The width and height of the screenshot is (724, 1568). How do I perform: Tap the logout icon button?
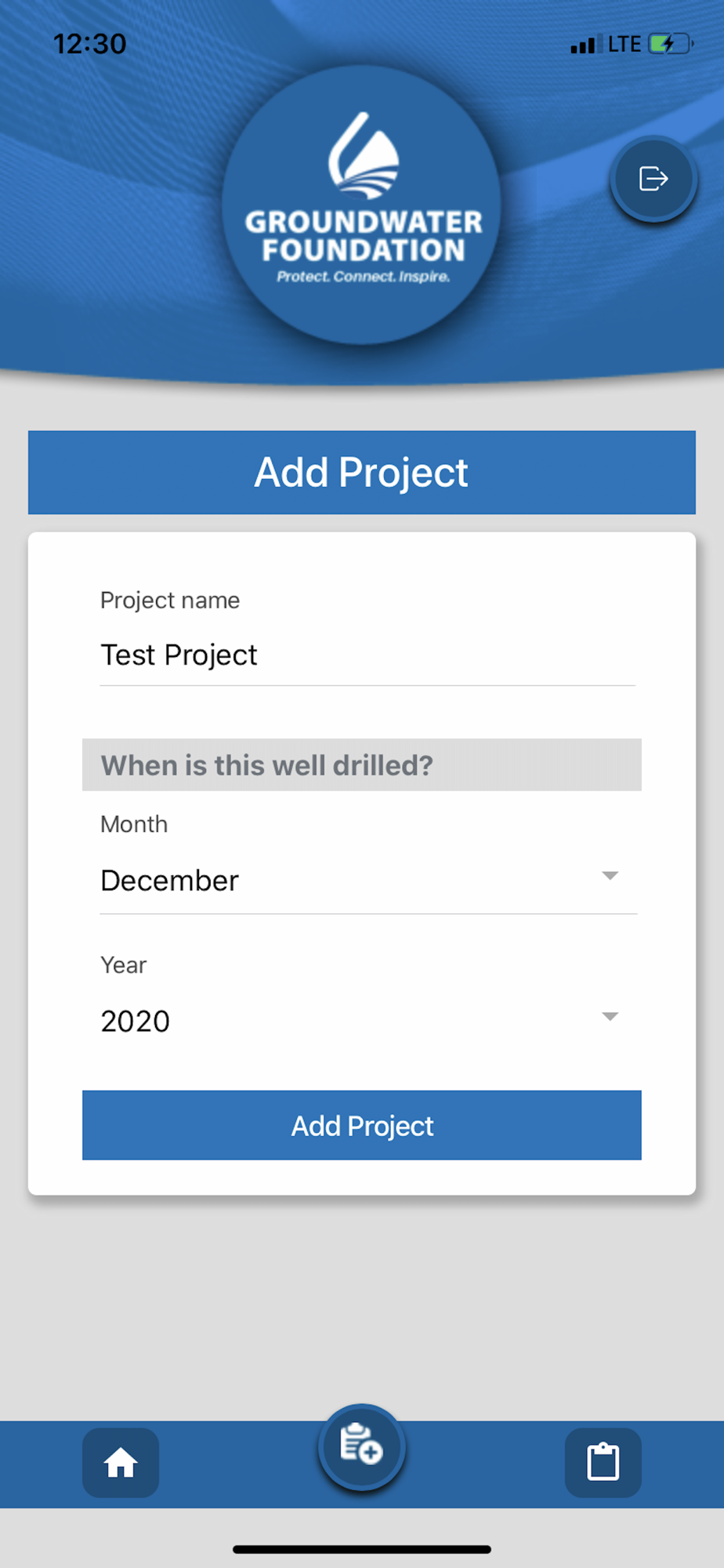click(653, 179)
